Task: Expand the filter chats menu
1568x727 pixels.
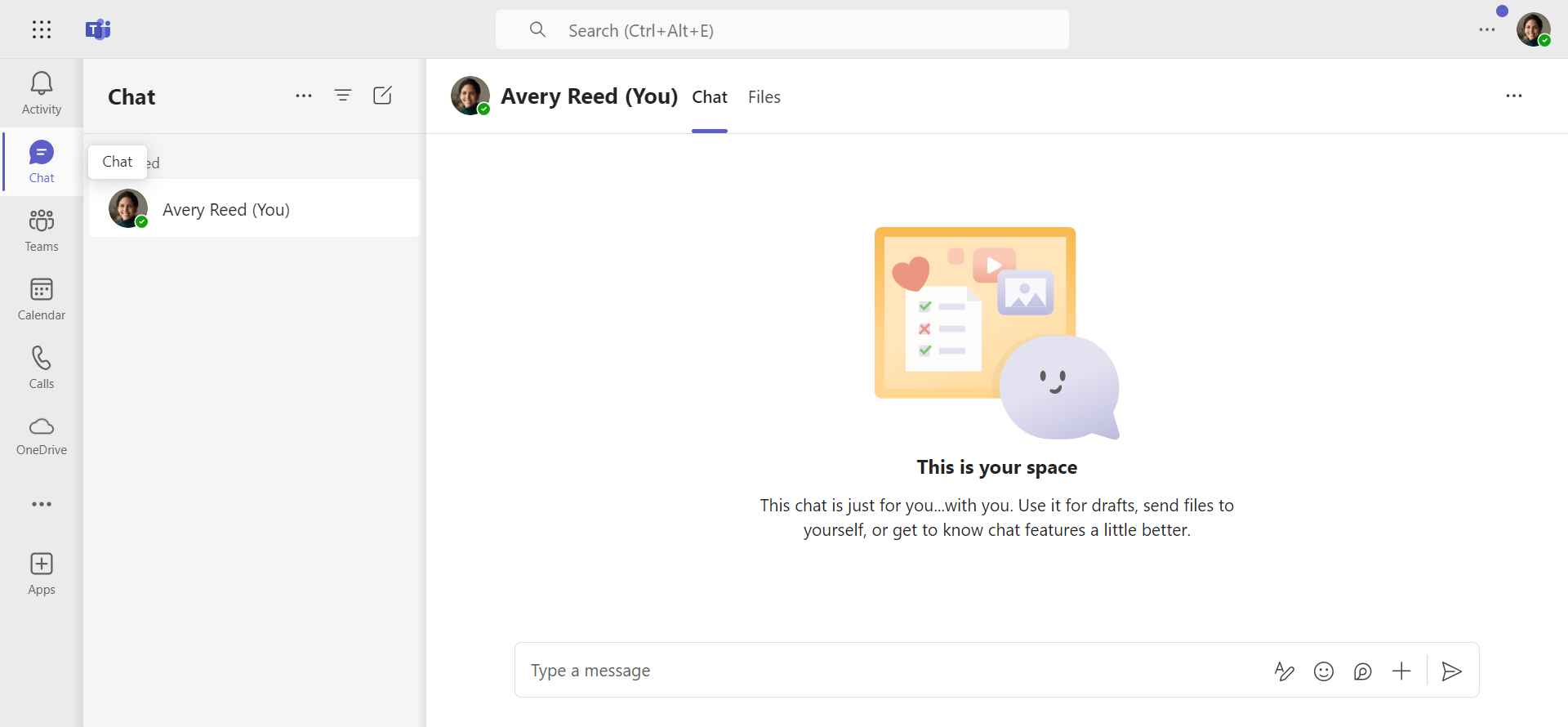Action: tap(343, 96)
